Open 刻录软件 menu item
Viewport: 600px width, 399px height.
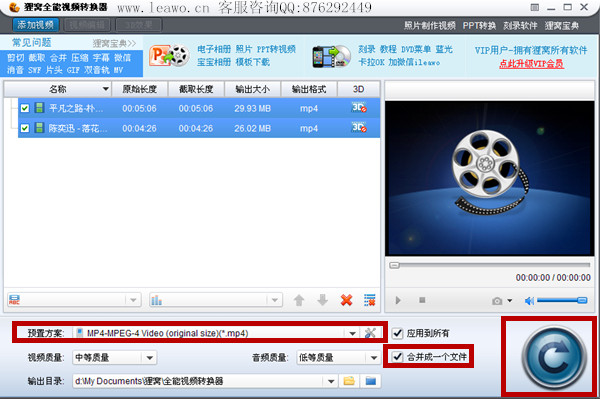pos(520,26)
